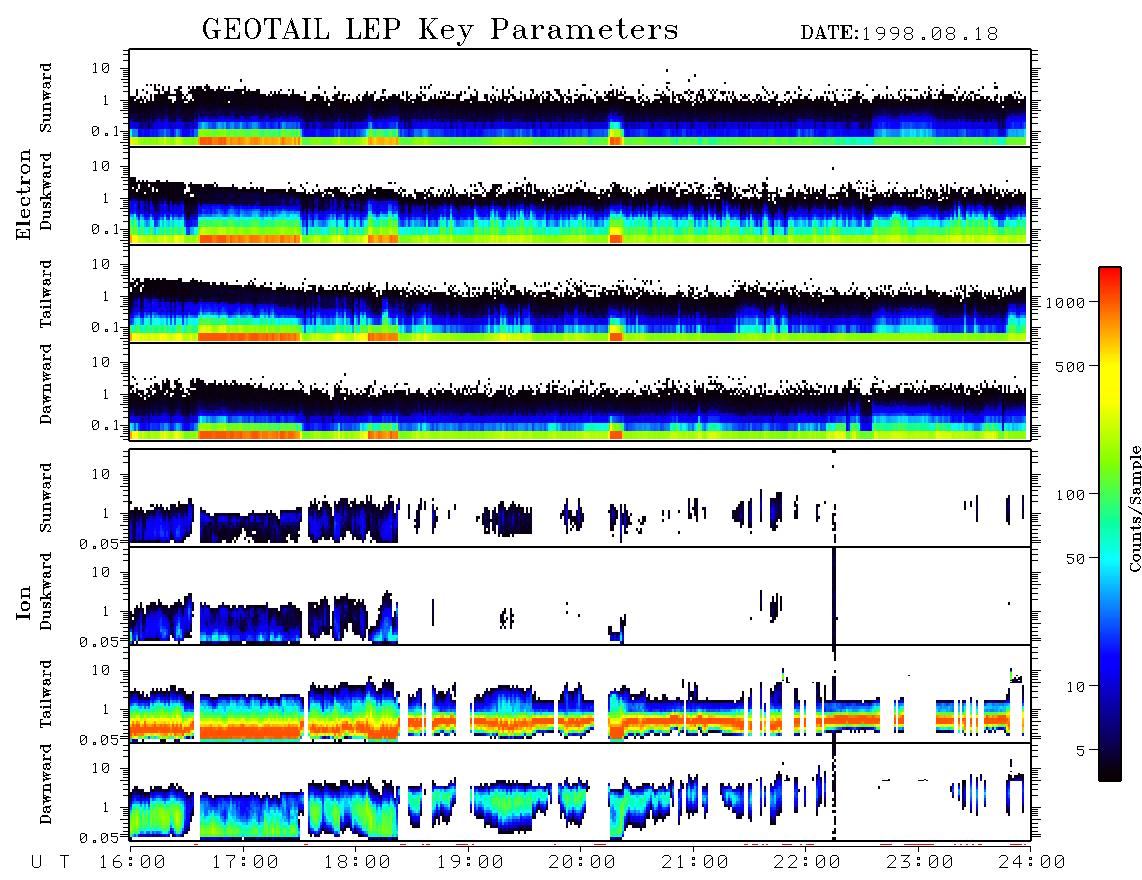Viewport: 1142px width, 880px height.
Task: Click the Ion 'Tailward' panel label
Action: pyautogui.click(x=46, y=694)
